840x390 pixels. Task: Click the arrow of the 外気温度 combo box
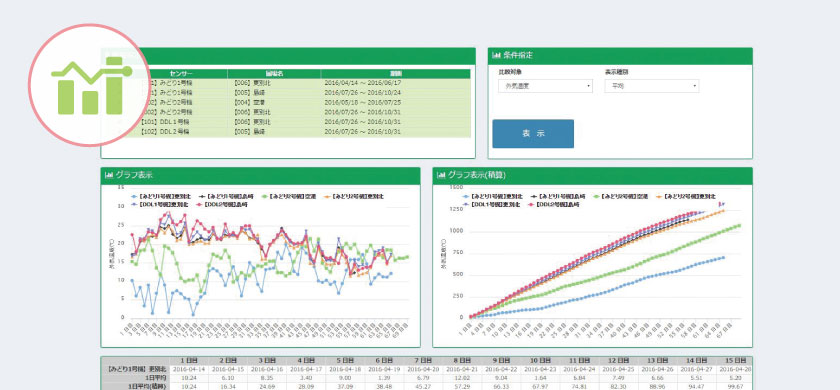pyautogui.click(x=588, y=86)
